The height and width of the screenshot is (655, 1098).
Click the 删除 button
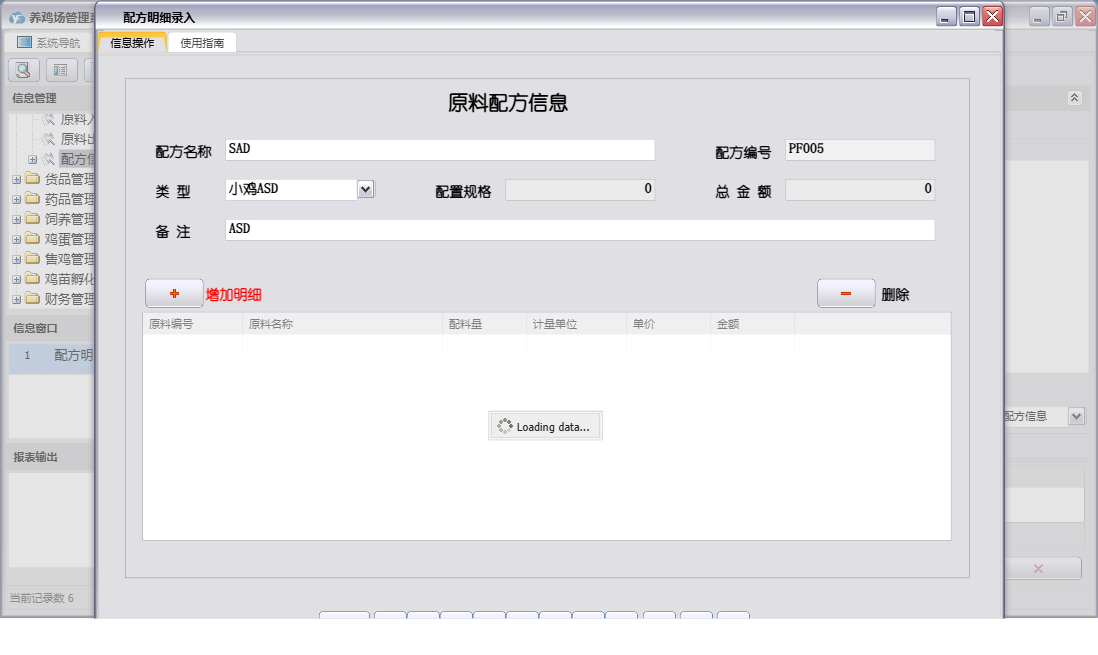click(x=895, y=293)
